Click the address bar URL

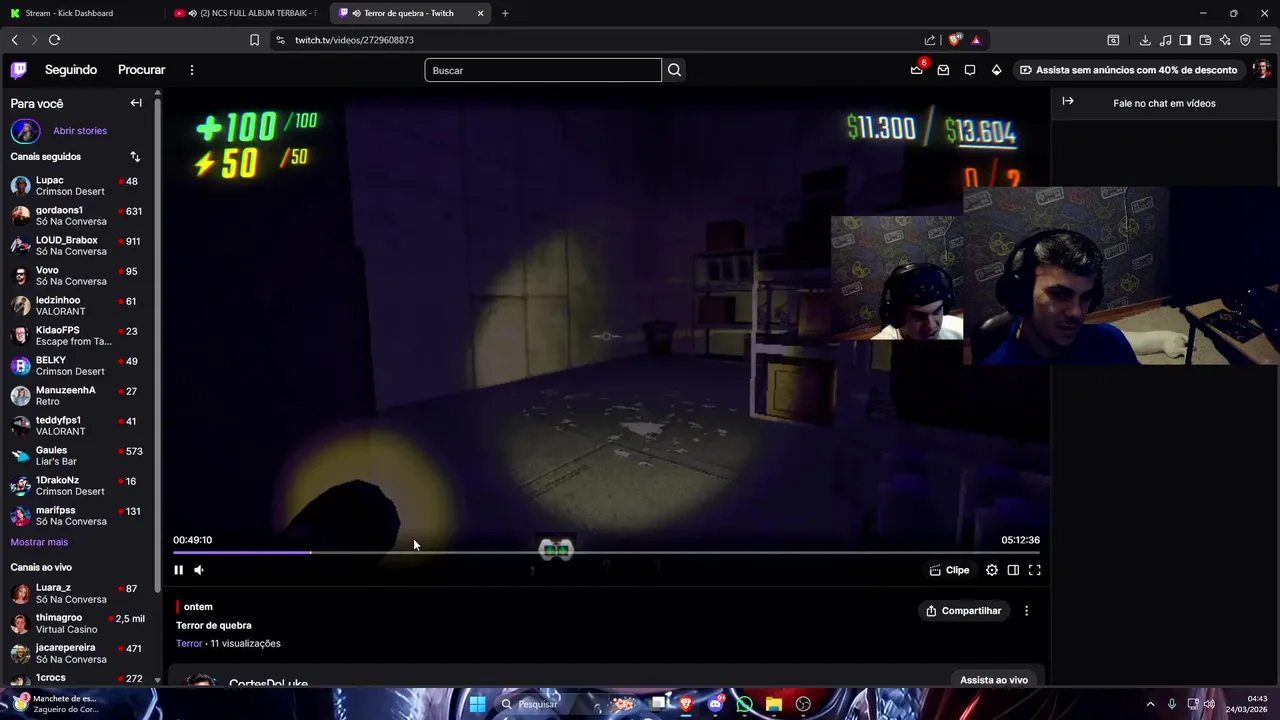click(354, 40)
